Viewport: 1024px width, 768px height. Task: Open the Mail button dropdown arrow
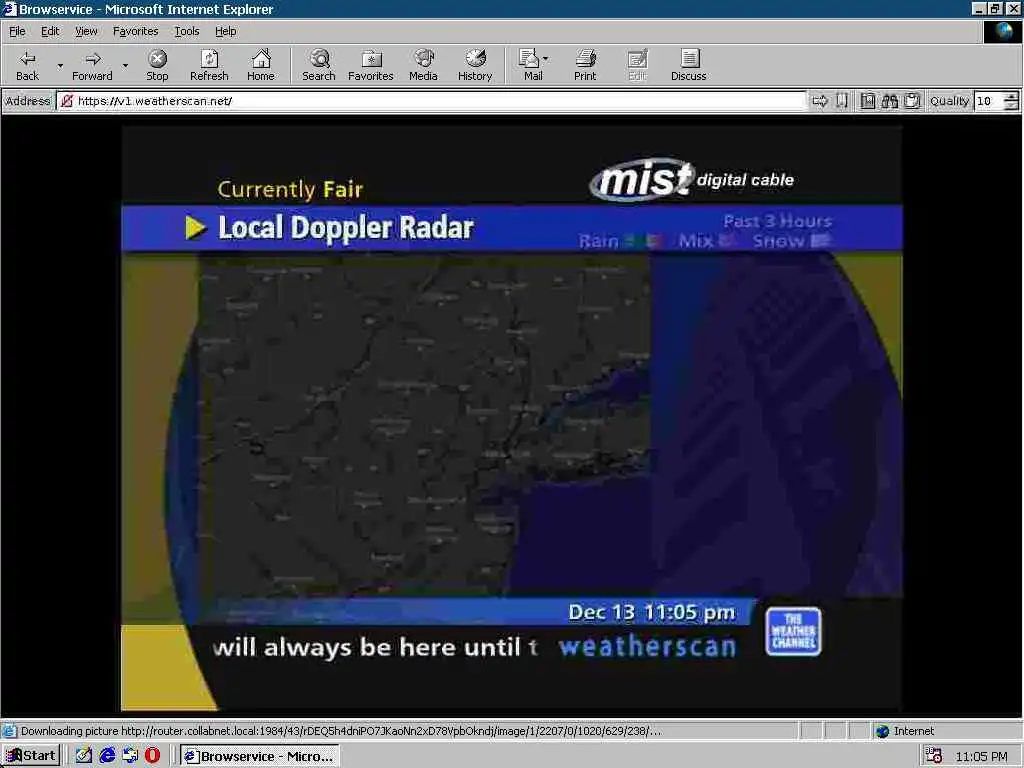[546, 59]
